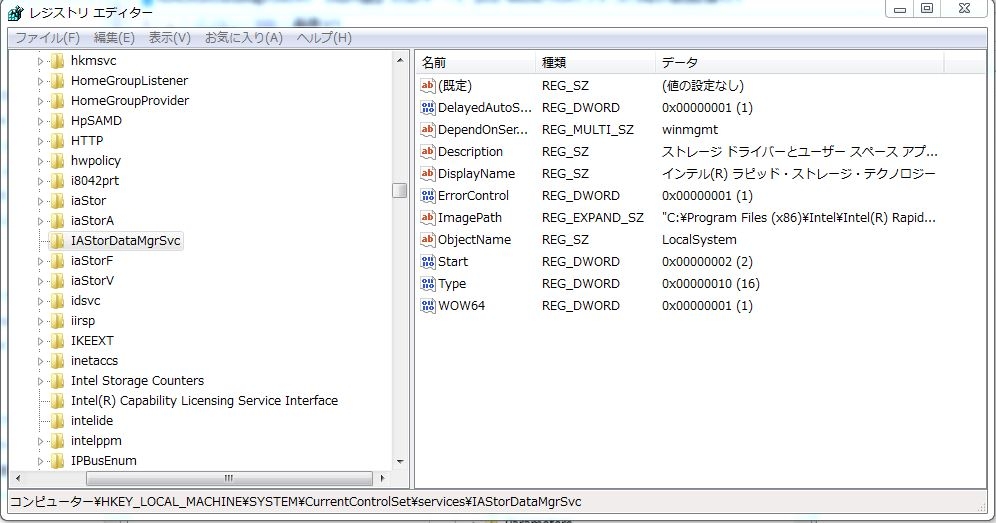Click the DWORD icon of Start value

point(427,261)
